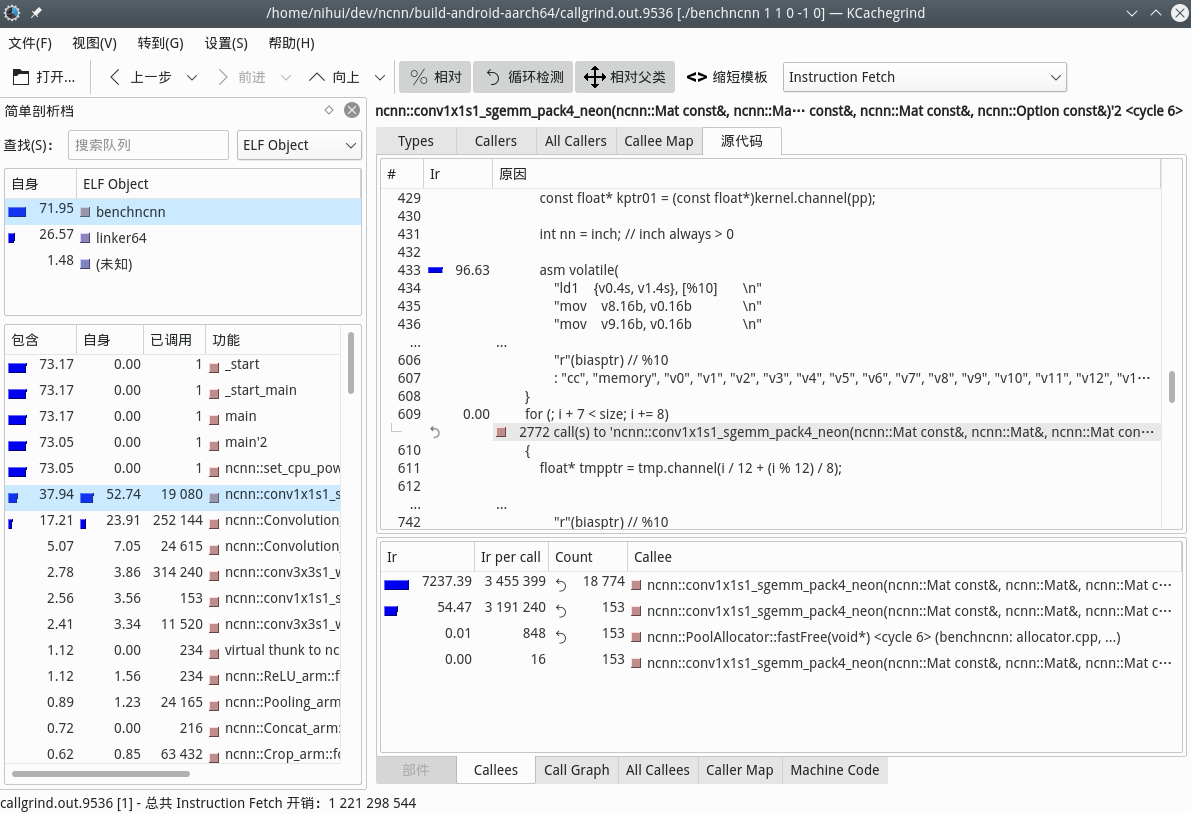Switch to the Caller Map tab
Image resolution: width=1191 pixels, height=814 pixels.
pos(739,770)
